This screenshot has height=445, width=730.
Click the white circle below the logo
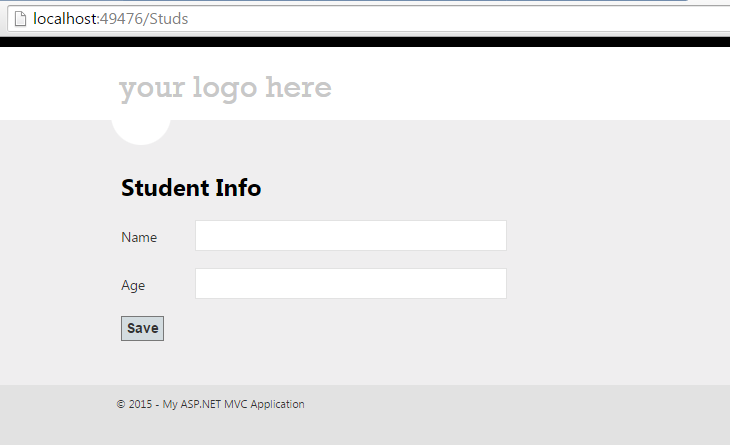(x=141, y=130)
